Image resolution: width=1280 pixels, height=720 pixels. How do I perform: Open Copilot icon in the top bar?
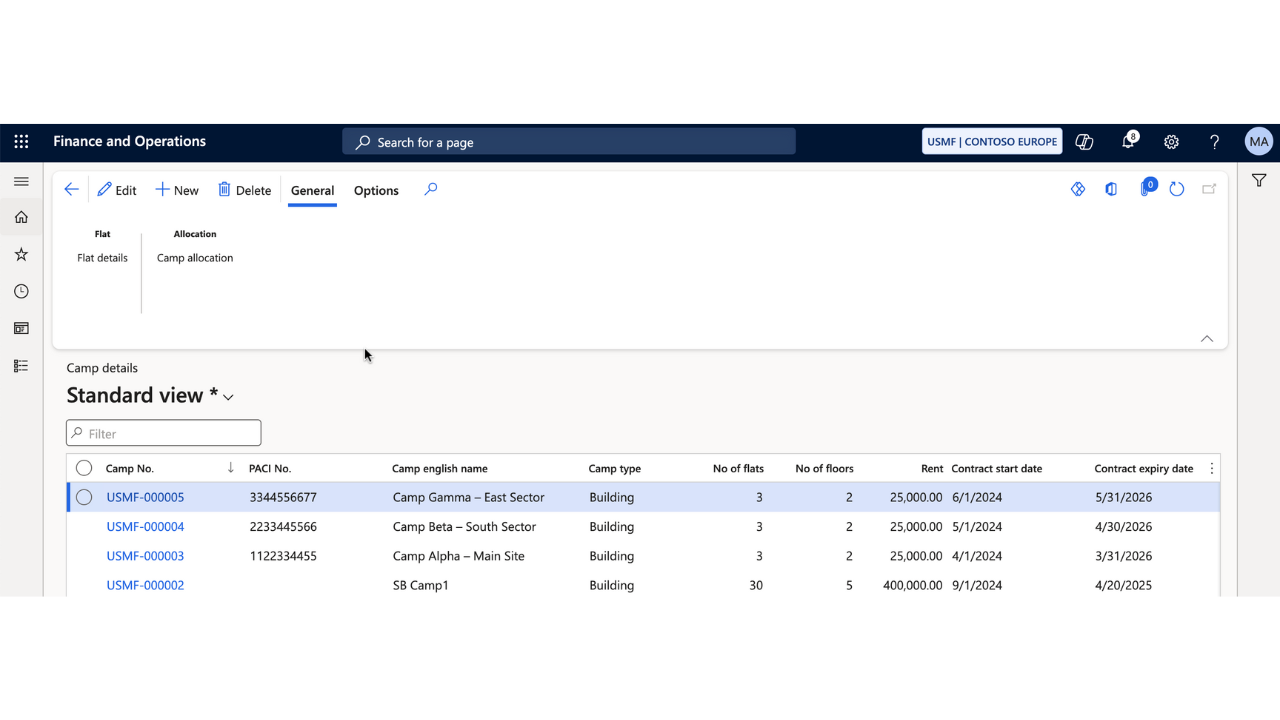coord(1084,142)
